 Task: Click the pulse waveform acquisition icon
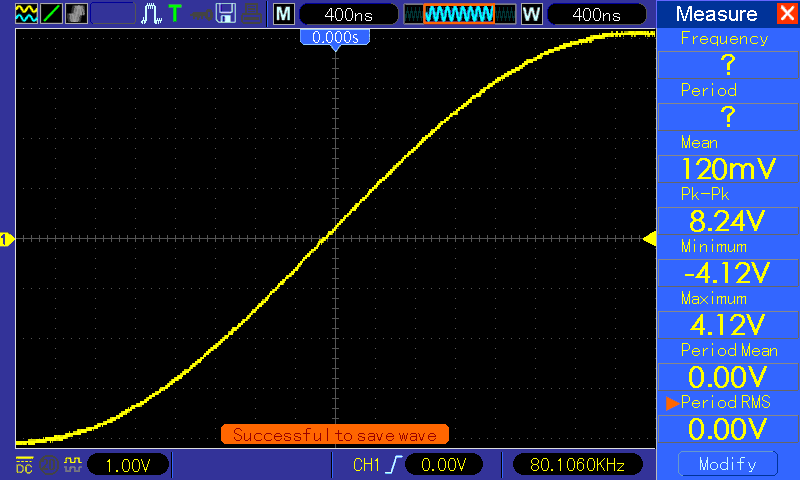151,13
